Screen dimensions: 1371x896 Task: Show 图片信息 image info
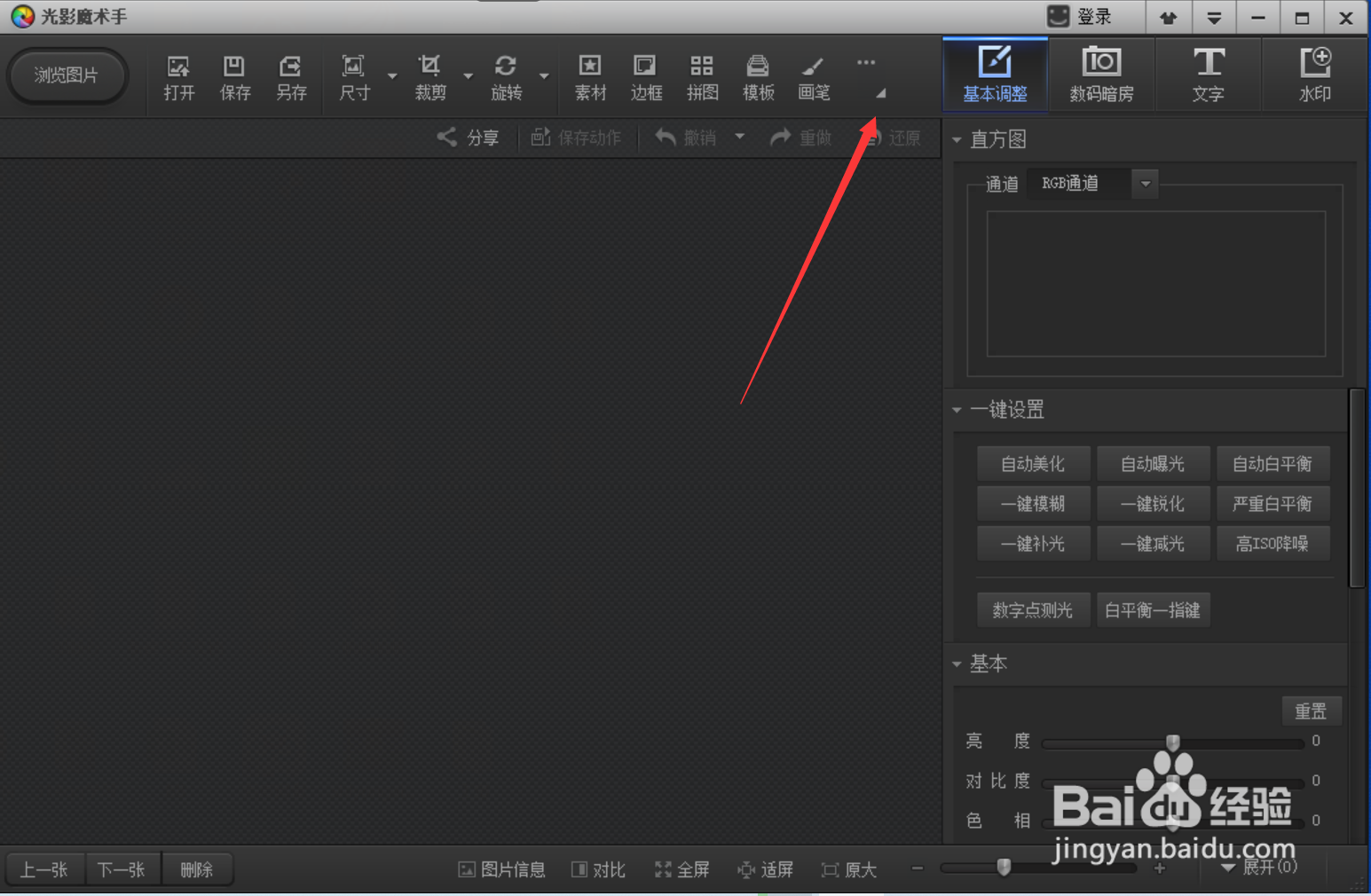[501, 869]
